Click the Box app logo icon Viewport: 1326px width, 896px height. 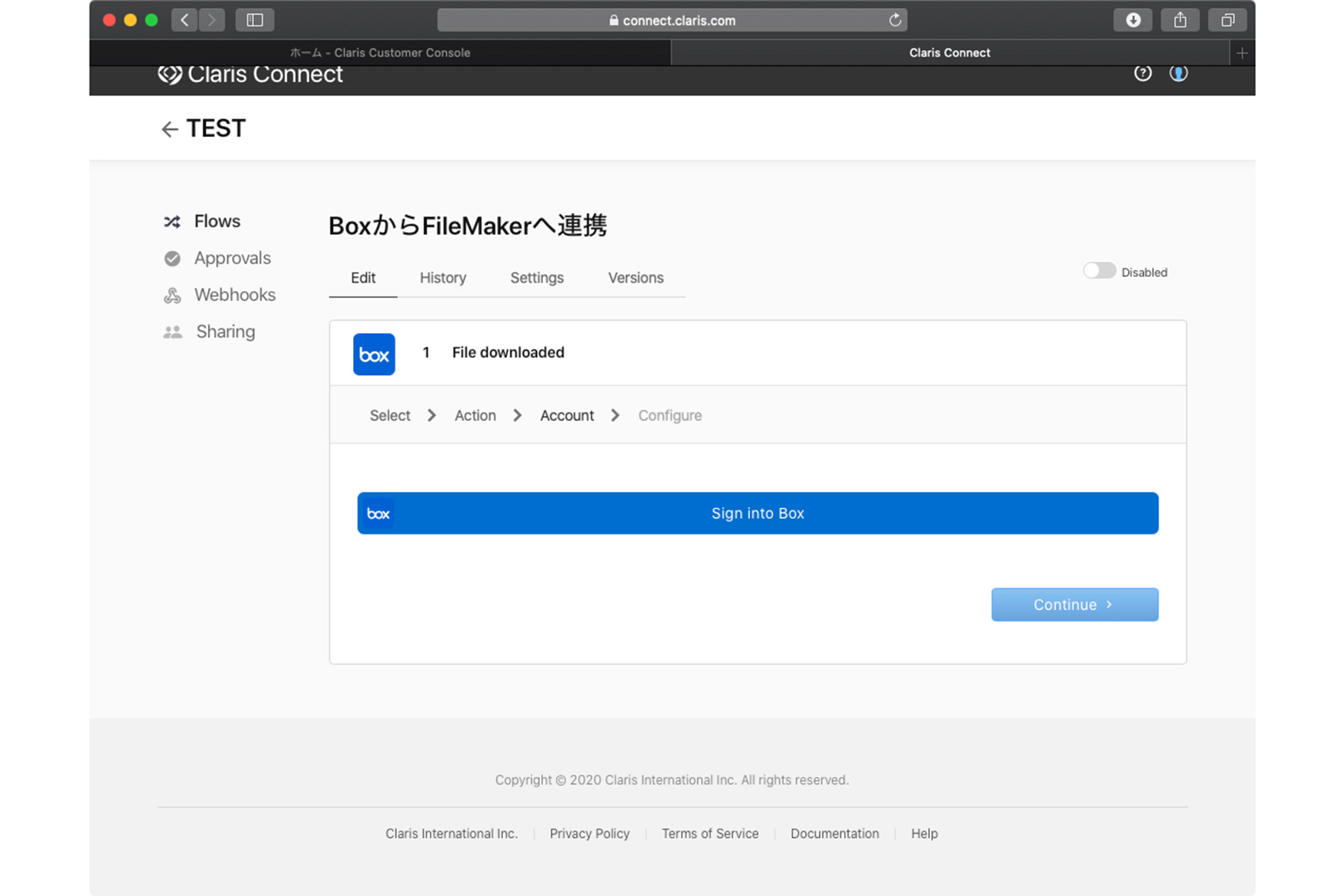point(374,355)
